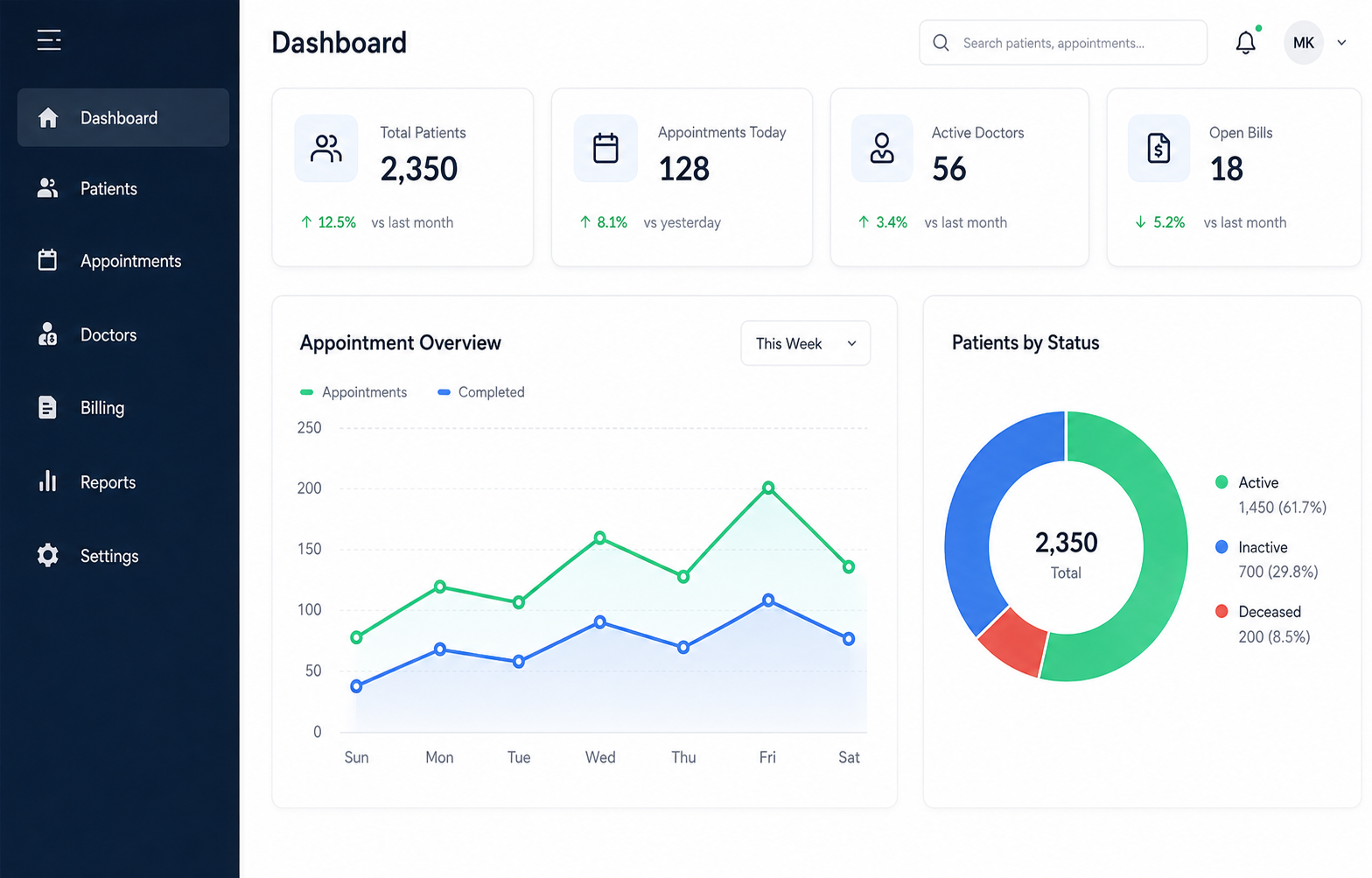The image size is (1372, 878).
Task: Click the red Deceased legend dot
Action: [1221, 611]
